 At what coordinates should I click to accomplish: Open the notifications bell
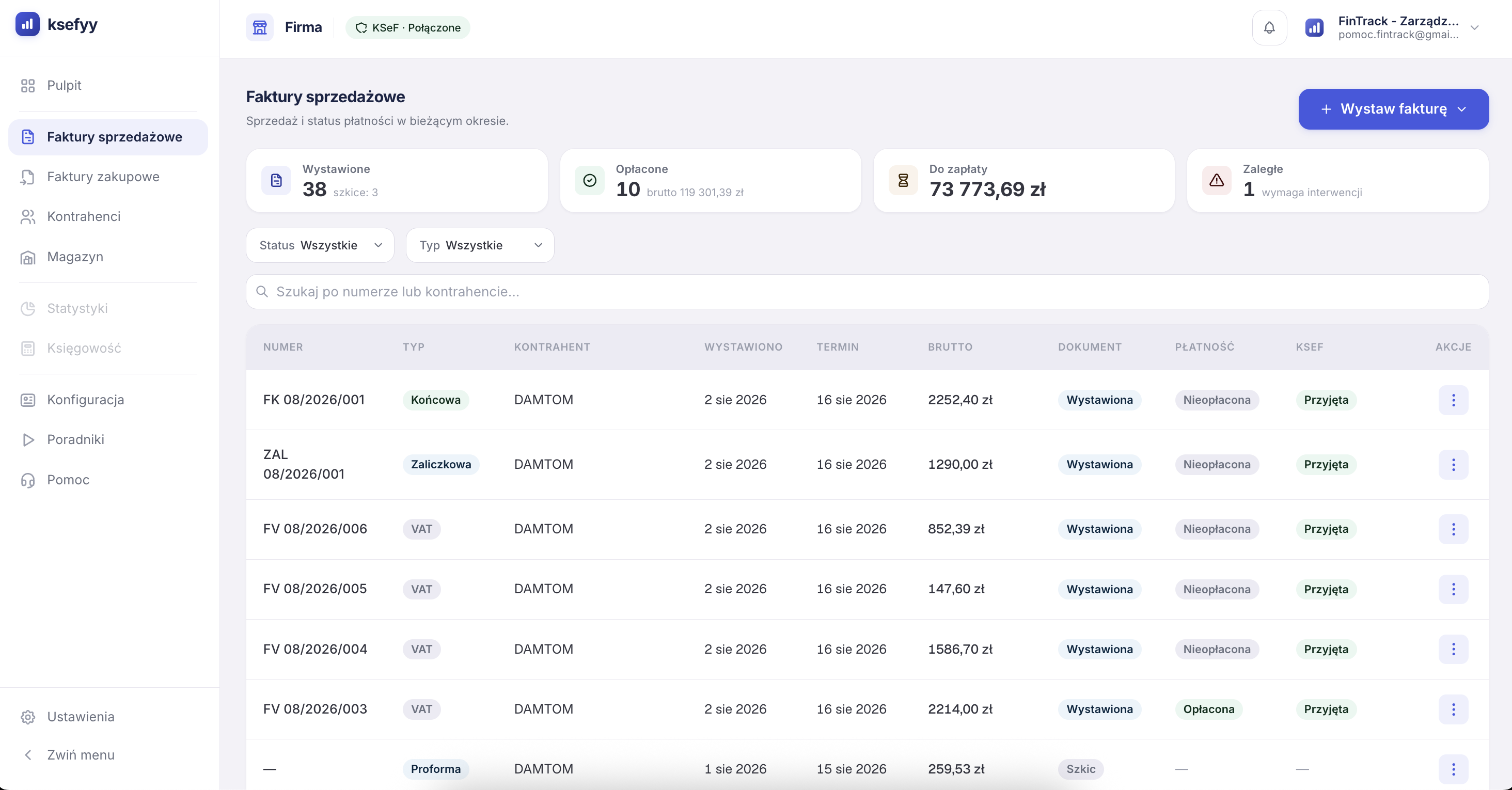tap(1269, 27)
